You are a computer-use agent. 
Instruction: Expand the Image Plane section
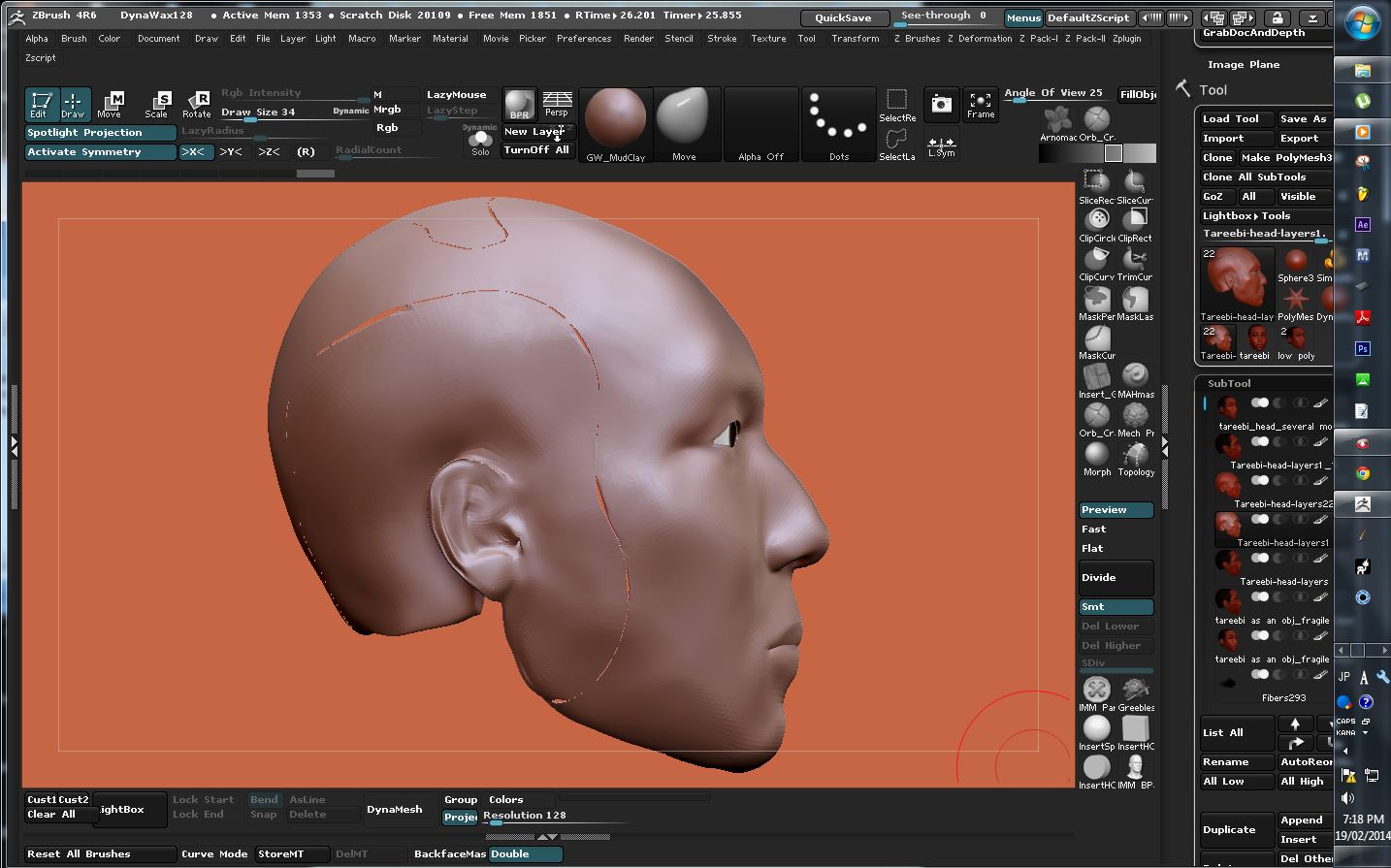pyautogui.click(x=1243, y=65)
